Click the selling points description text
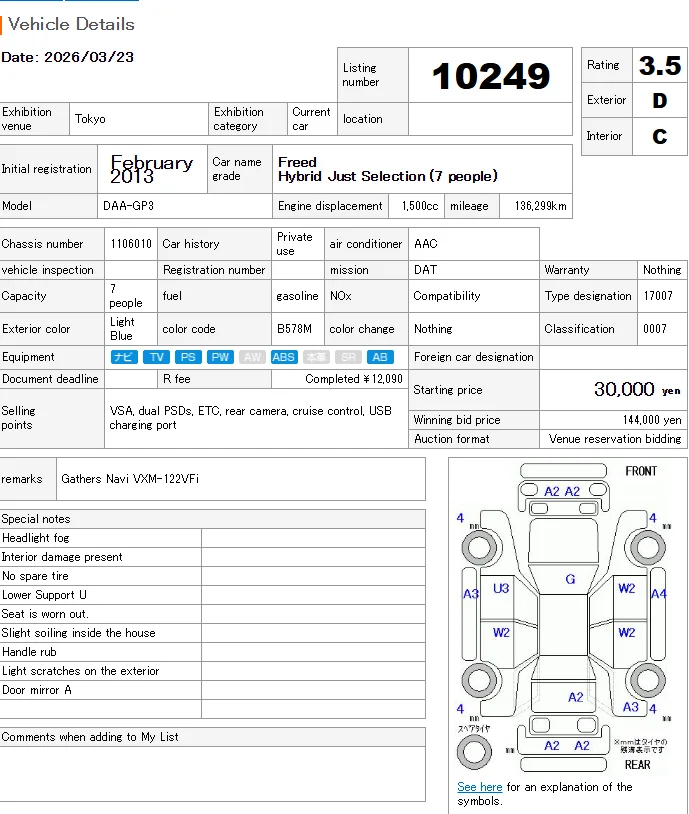689x814 pixels. 250,418
